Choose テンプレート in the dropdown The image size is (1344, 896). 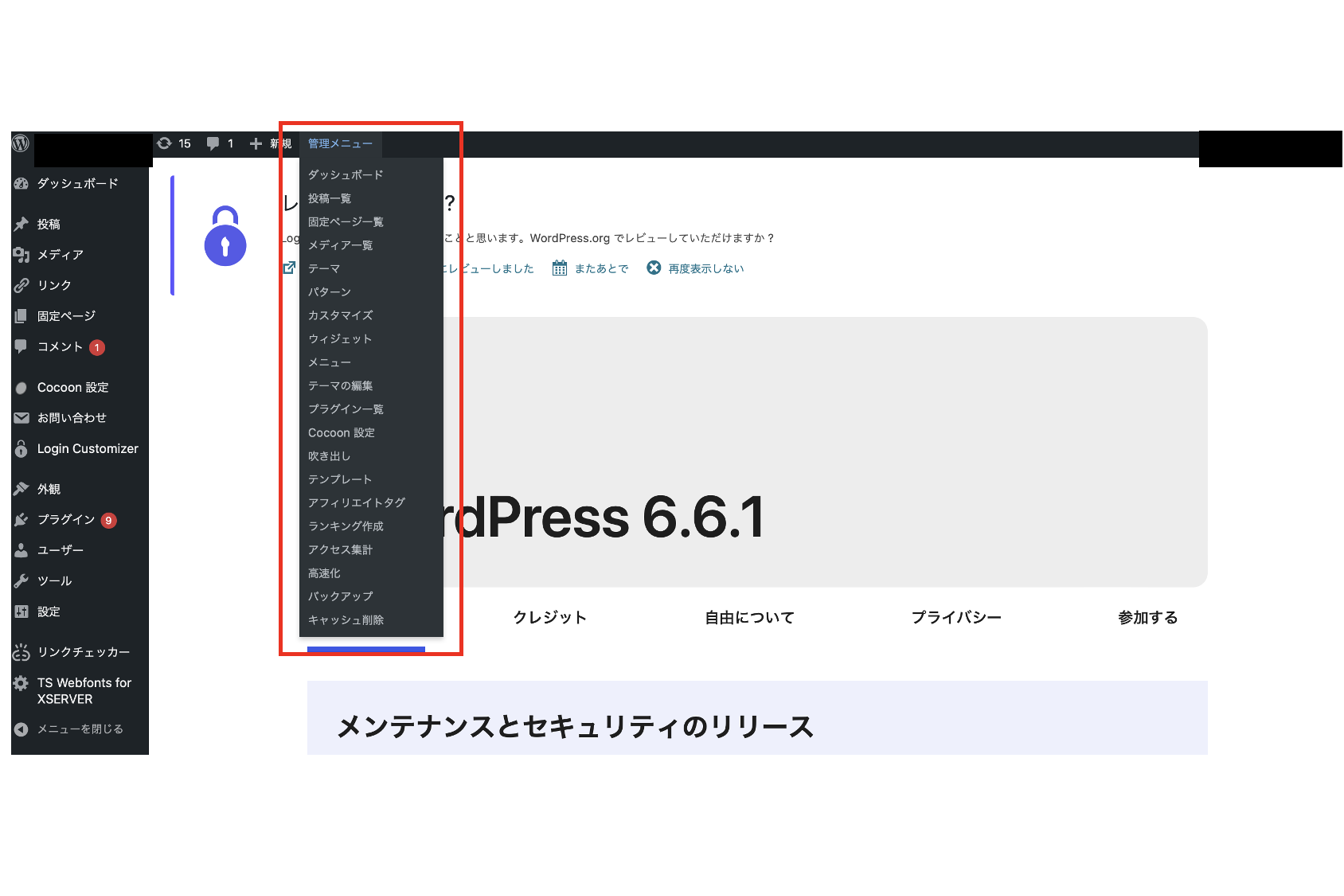click(x=371, y=480)
